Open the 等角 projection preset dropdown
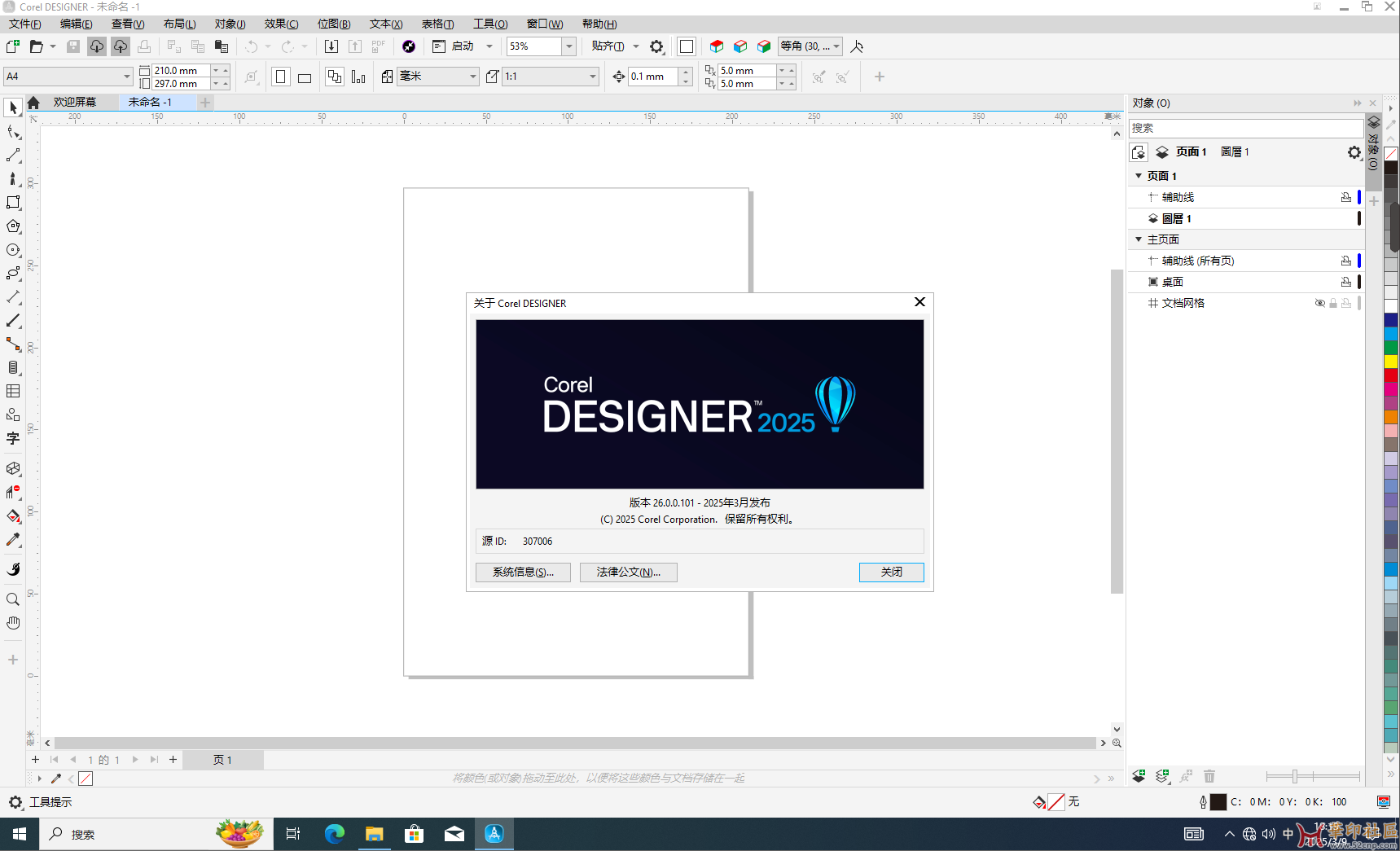Image resolution: width=1400 pixels, height=851 pixels. point(836,46)
